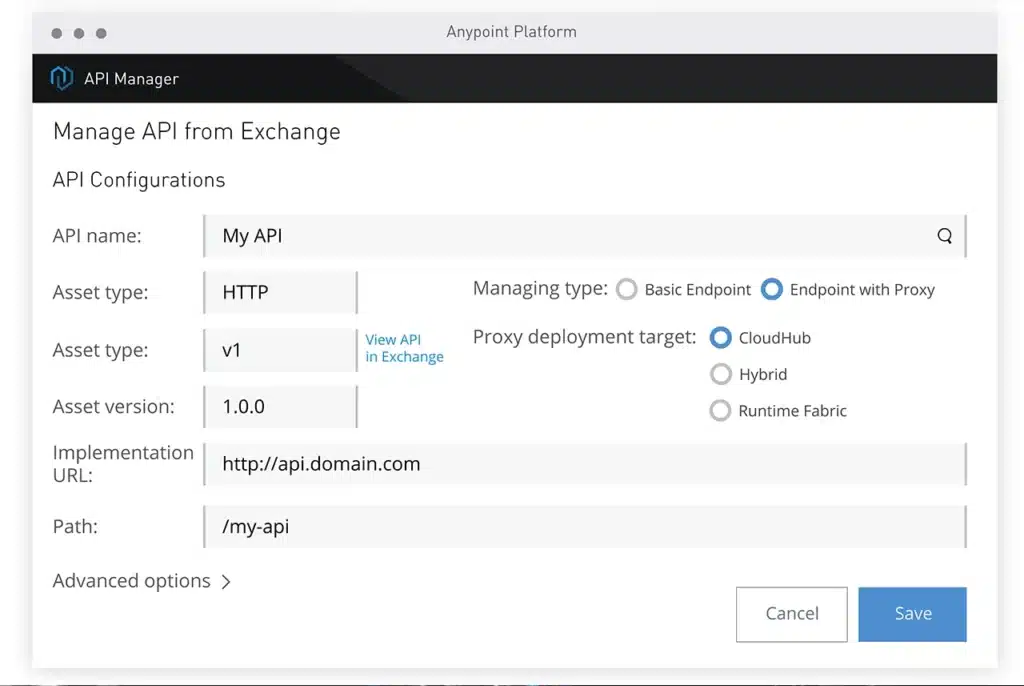The image size is (1024, 686).
Task: Open search via the magnifier in API name field
Action: (944, 236)
